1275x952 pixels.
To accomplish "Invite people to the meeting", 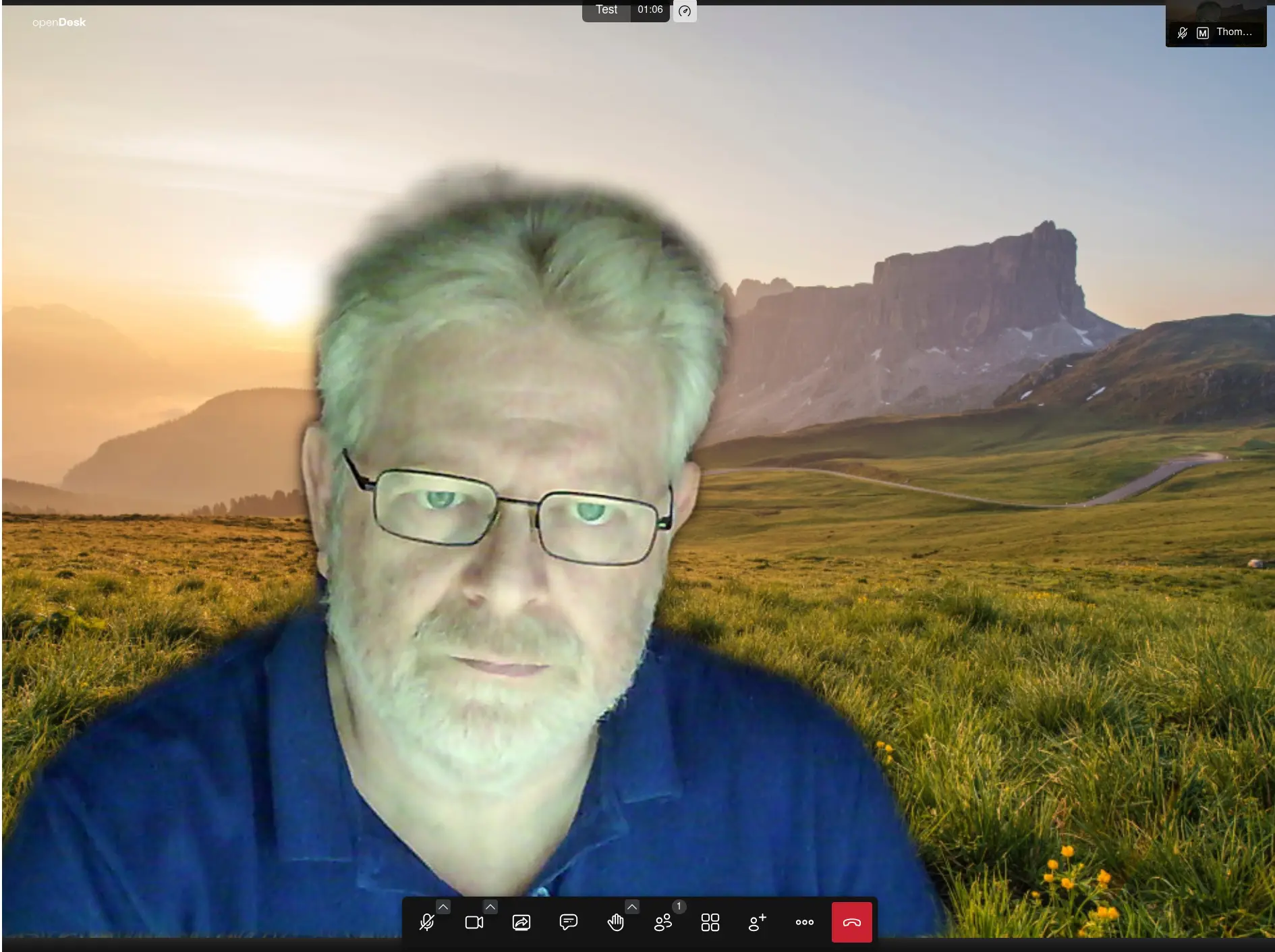I will 758,922.
